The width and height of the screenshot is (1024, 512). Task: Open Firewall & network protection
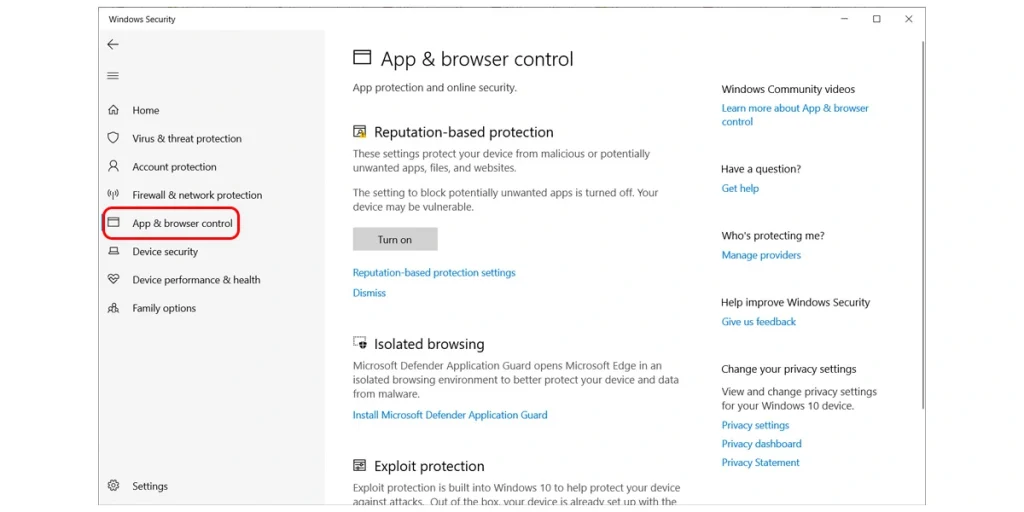point(197,195)
